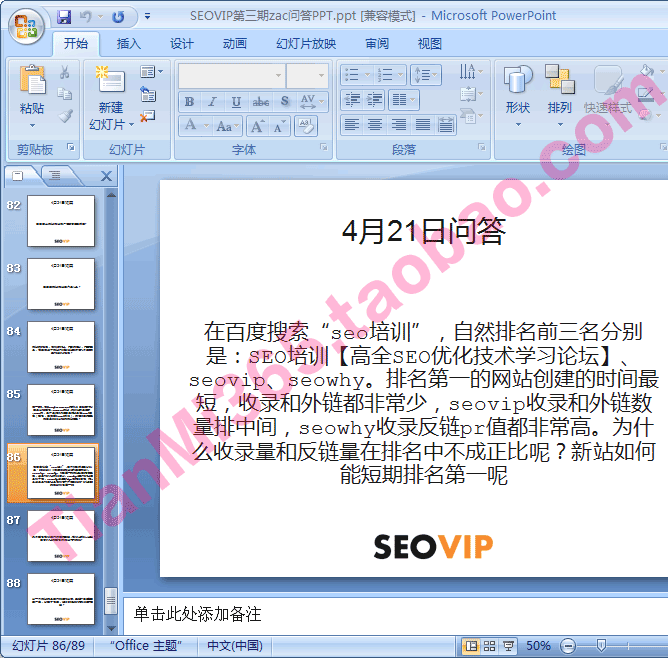Click the 粘贴 paste clipboard icon
668x658 pixels.
(x=32, y=80)
